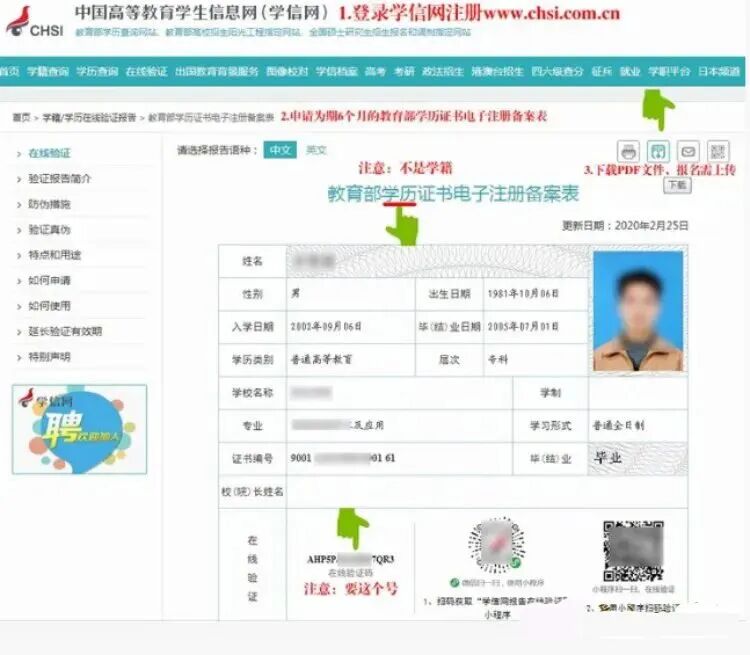Switch report language to 英文

(316, 150)
